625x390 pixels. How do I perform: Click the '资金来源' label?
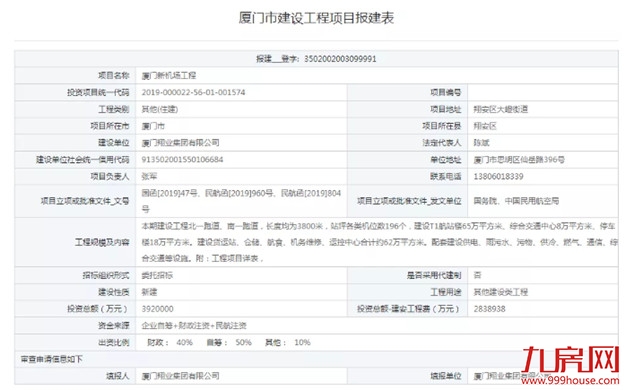(114, 326)
